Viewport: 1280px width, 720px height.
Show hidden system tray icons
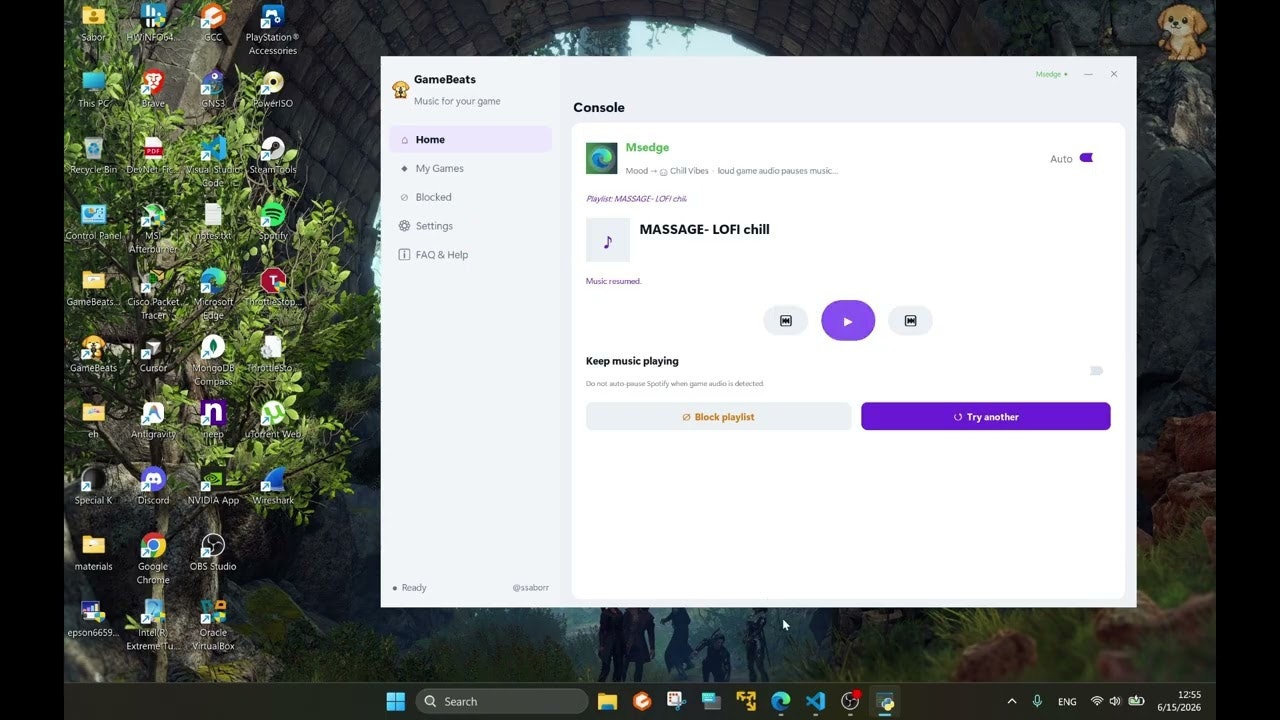tap(1011, 701)
